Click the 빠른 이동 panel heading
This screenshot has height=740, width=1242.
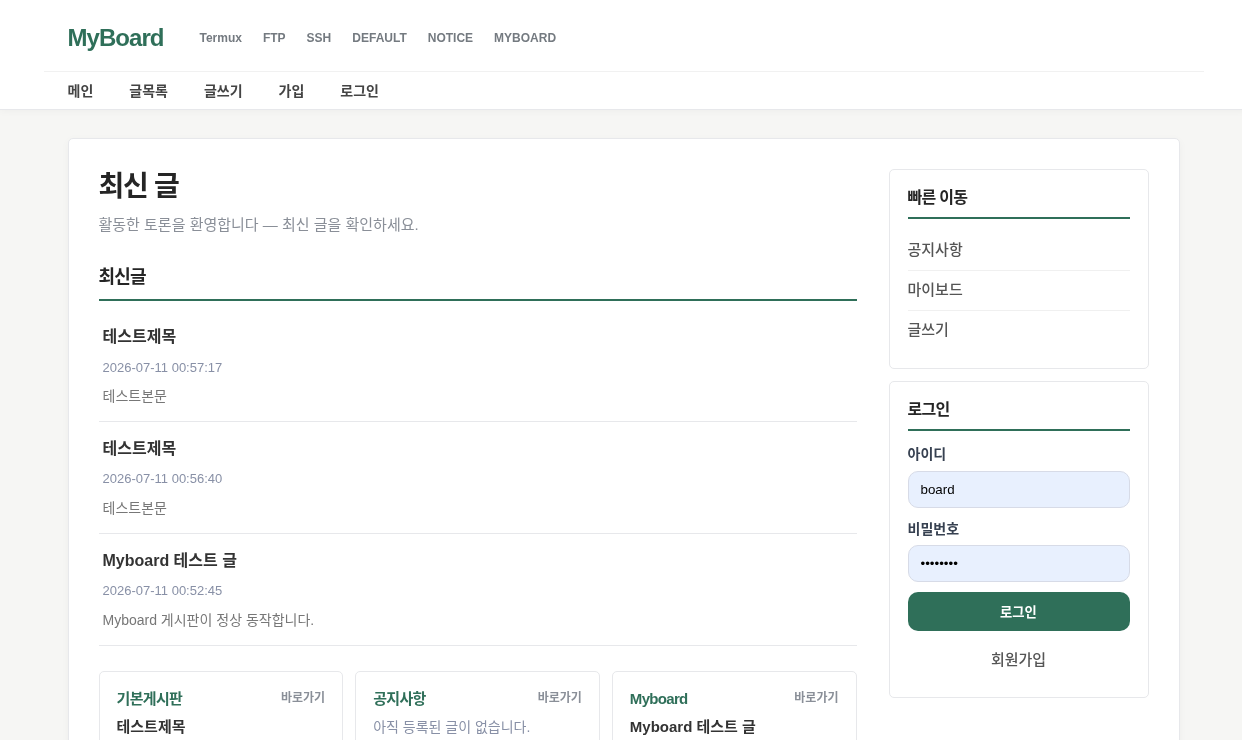pyautogui.click(x=938, y=197)
